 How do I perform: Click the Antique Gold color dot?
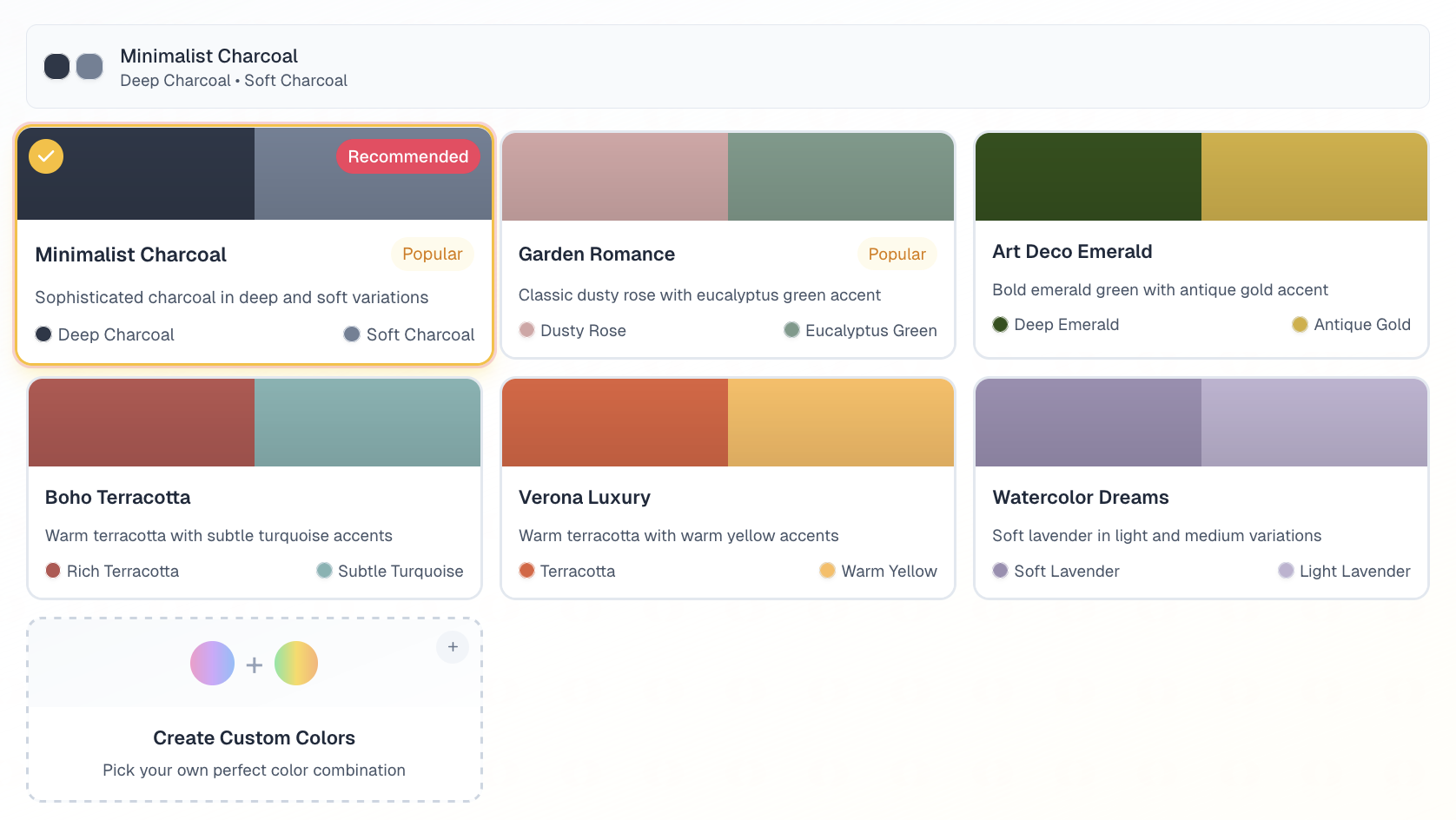pyautogui.click(x=1300, y=324)
